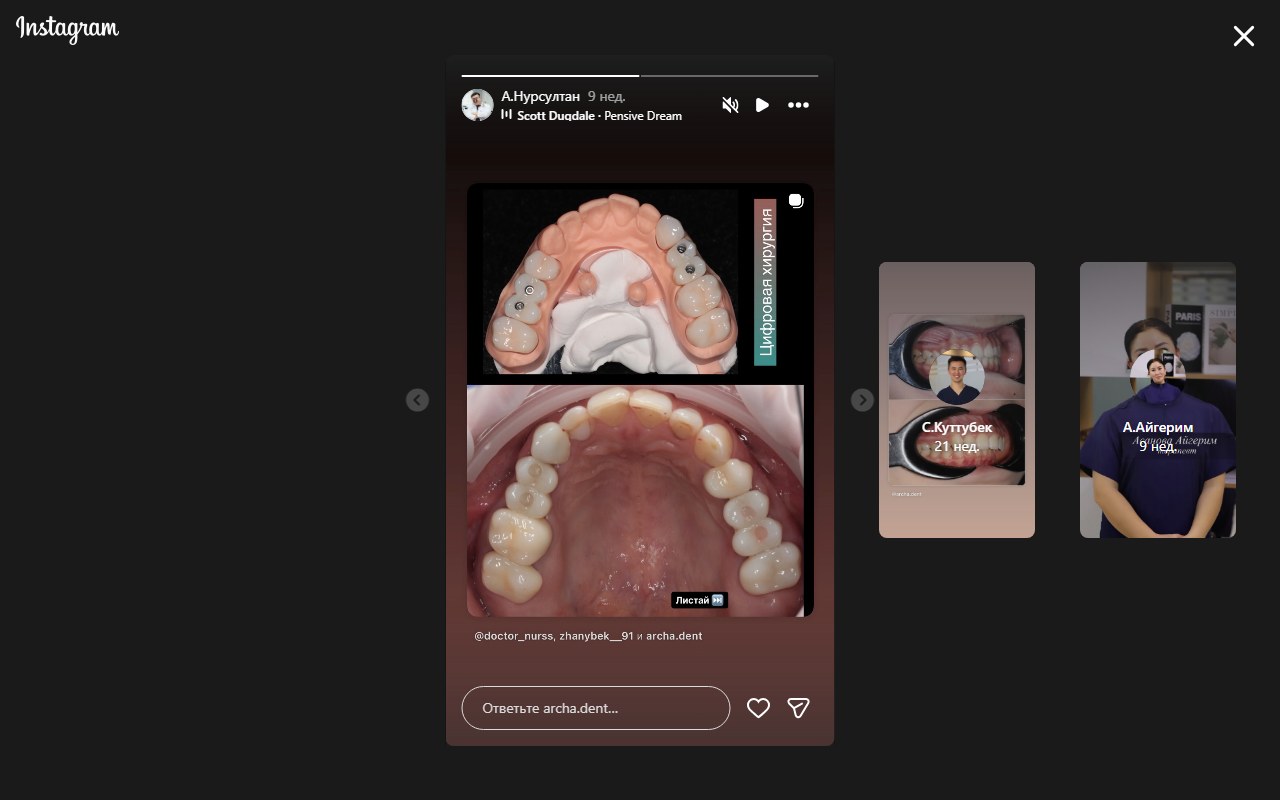The image size is (1280, 800).
Task: Open the С.Куттубек story thumbnail
Action: pyautogui.click(x=956, y=400)
